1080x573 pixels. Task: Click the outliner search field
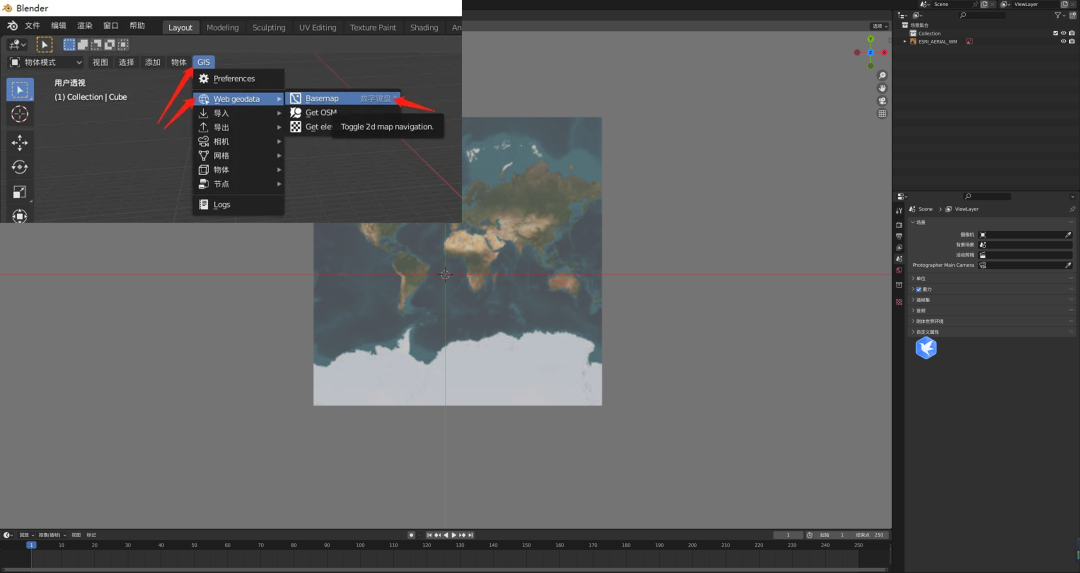(x=983, y=15)
